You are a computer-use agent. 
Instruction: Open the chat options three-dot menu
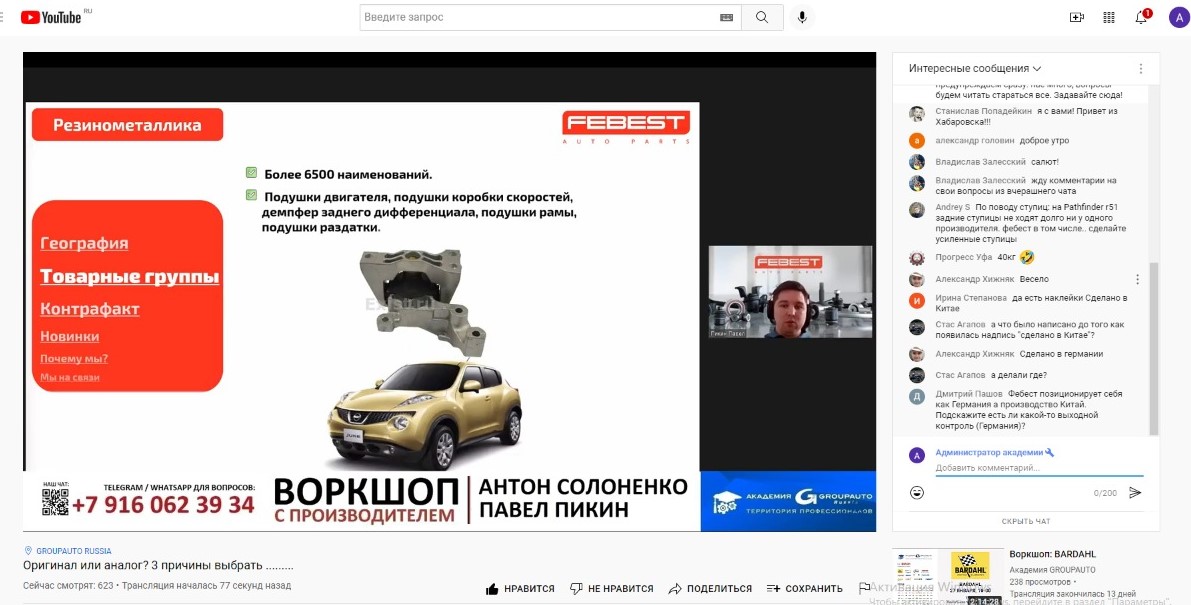(1140, 68)
